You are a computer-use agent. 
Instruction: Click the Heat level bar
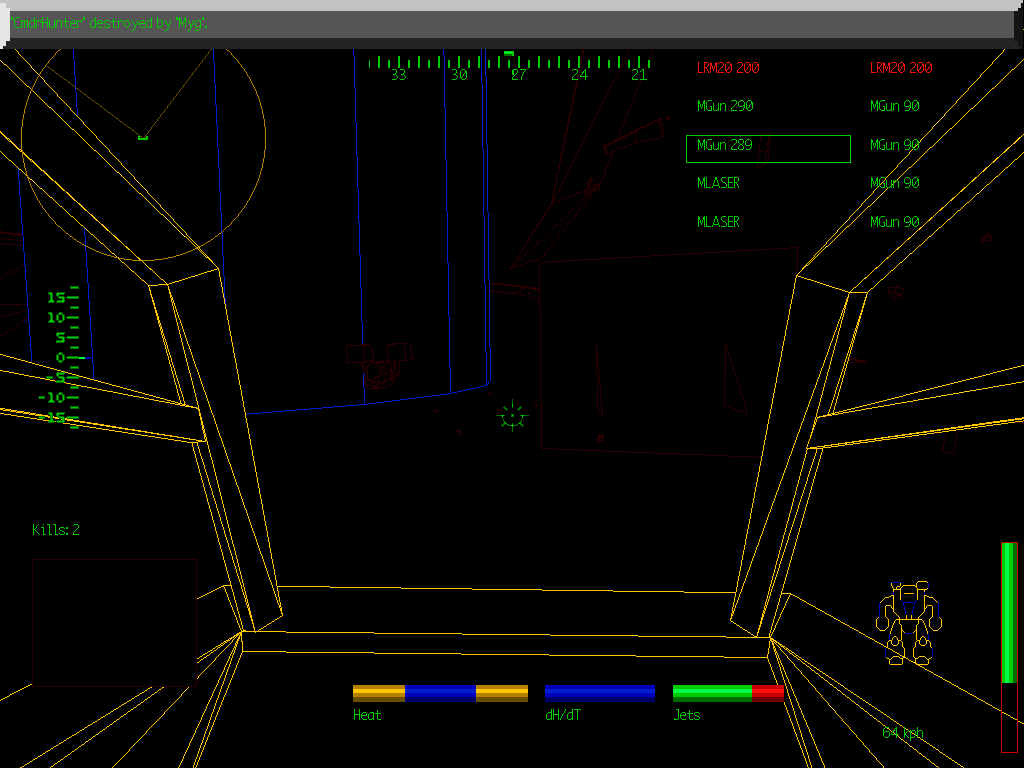coord(440,693)
